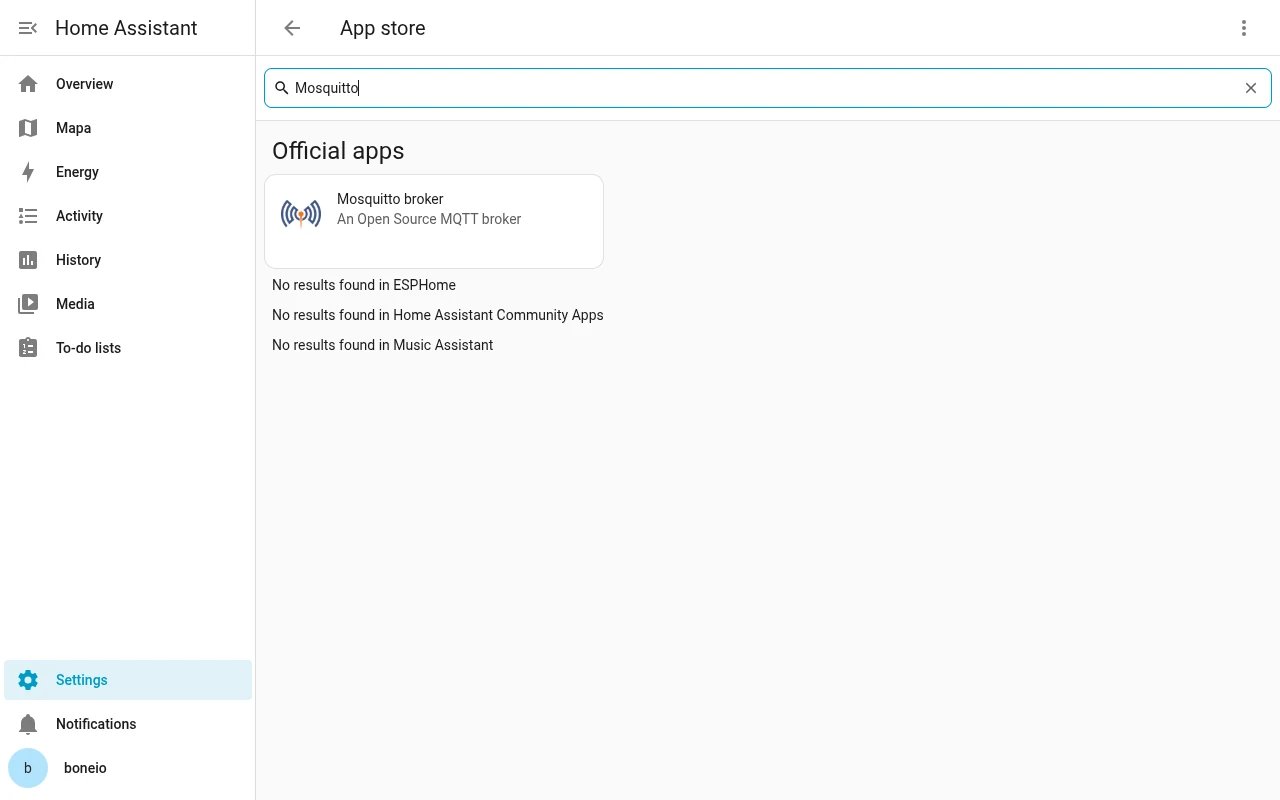Select Media in the sidebar

[128, 304]
